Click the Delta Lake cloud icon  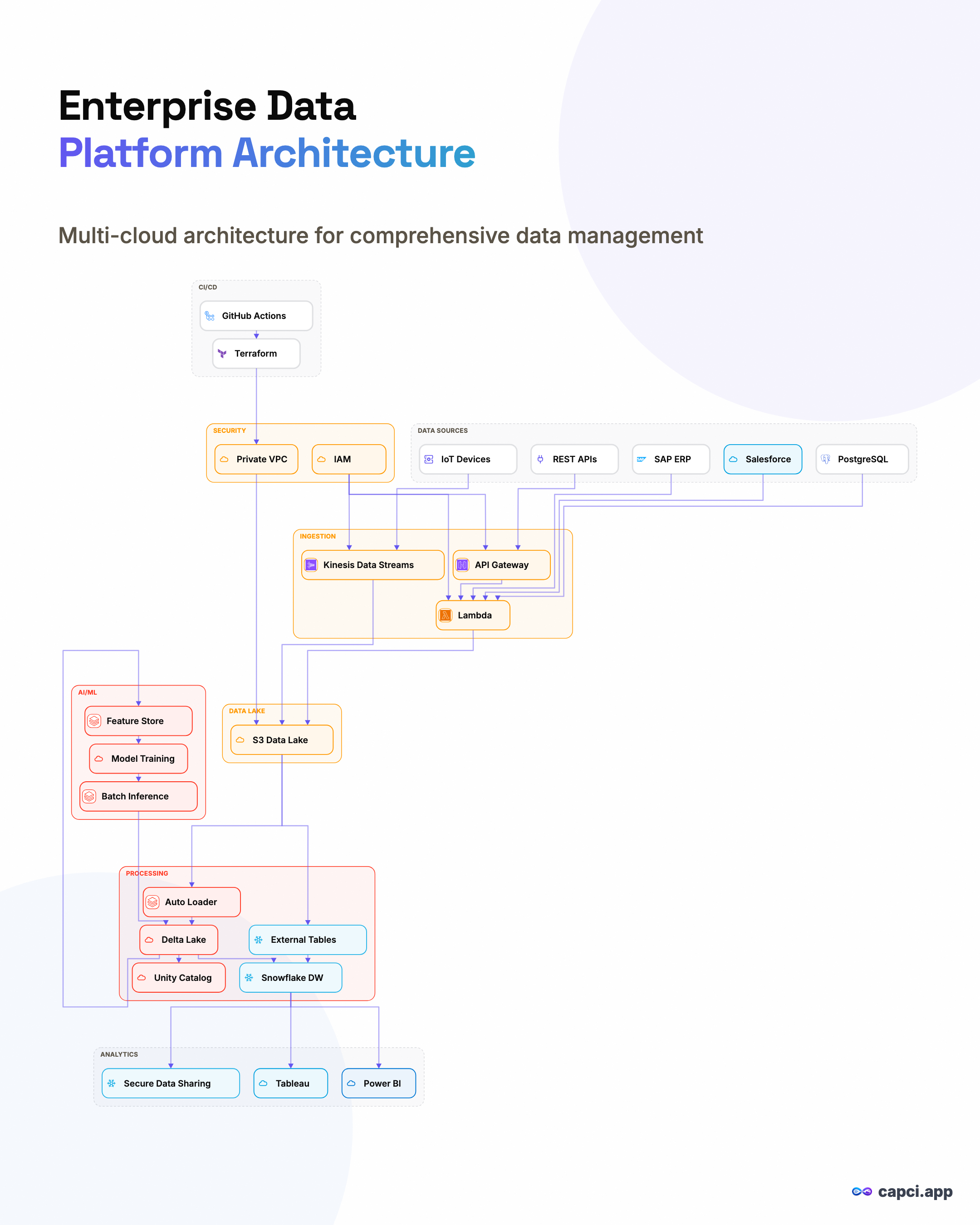click(149, 940)
